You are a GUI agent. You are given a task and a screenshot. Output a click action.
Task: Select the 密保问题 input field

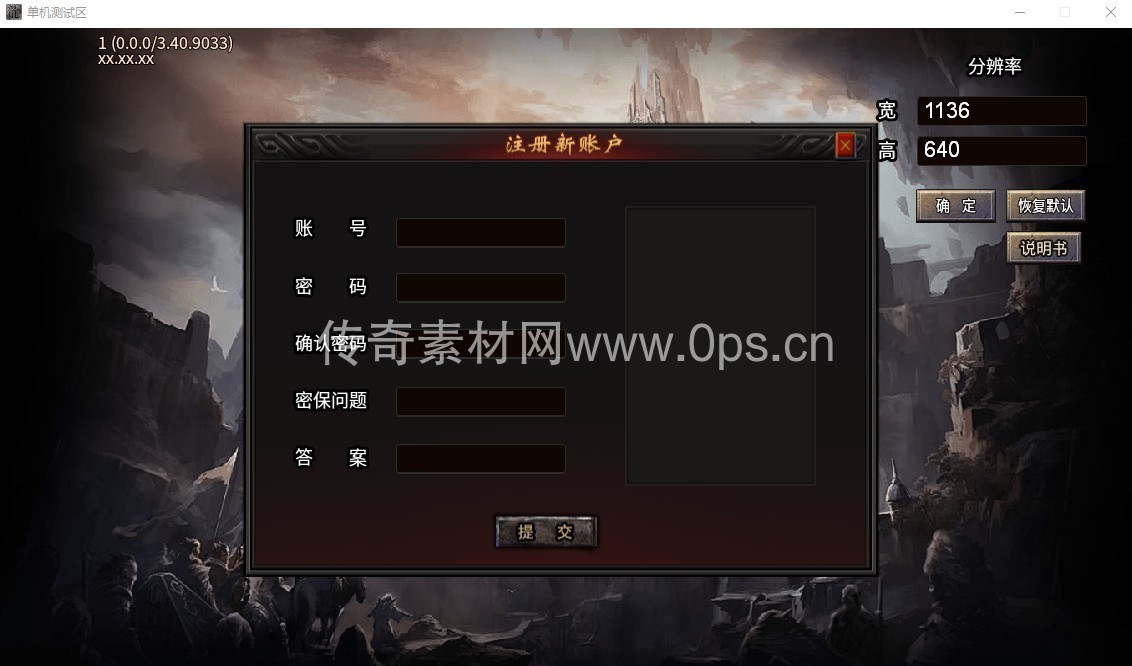point(481,401)
